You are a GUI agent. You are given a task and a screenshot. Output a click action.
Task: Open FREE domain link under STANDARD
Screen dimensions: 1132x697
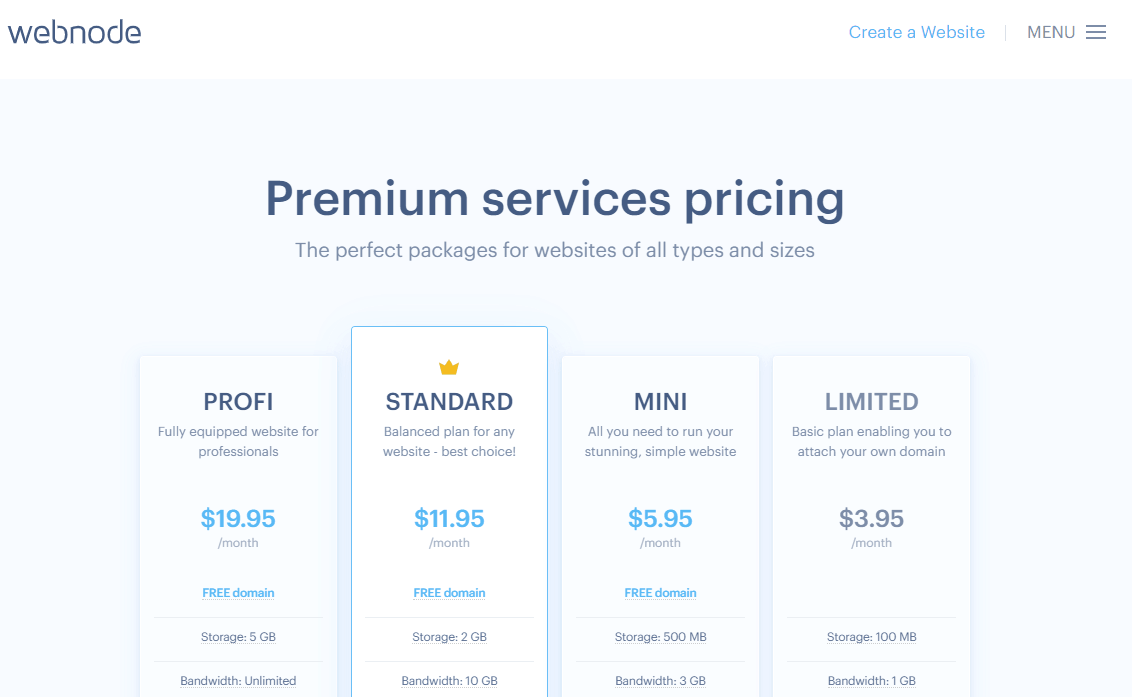449,592
